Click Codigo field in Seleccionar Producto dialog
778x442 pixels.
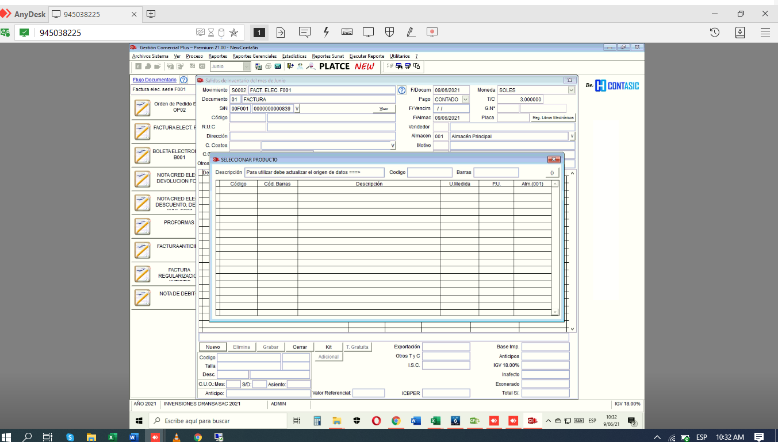tap(430, 172)
